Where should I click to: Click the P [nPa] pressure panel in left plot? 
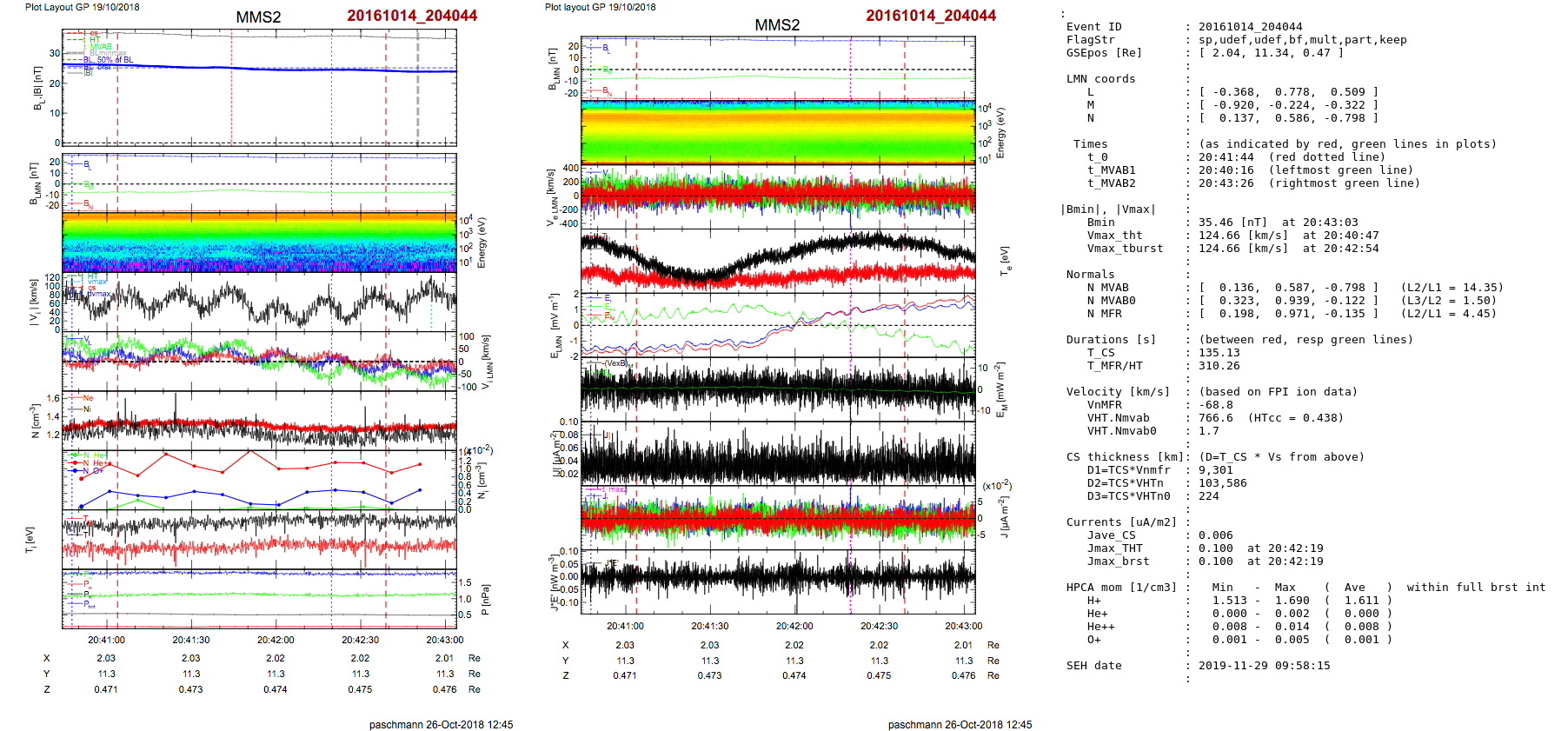(x=259, y=598)
